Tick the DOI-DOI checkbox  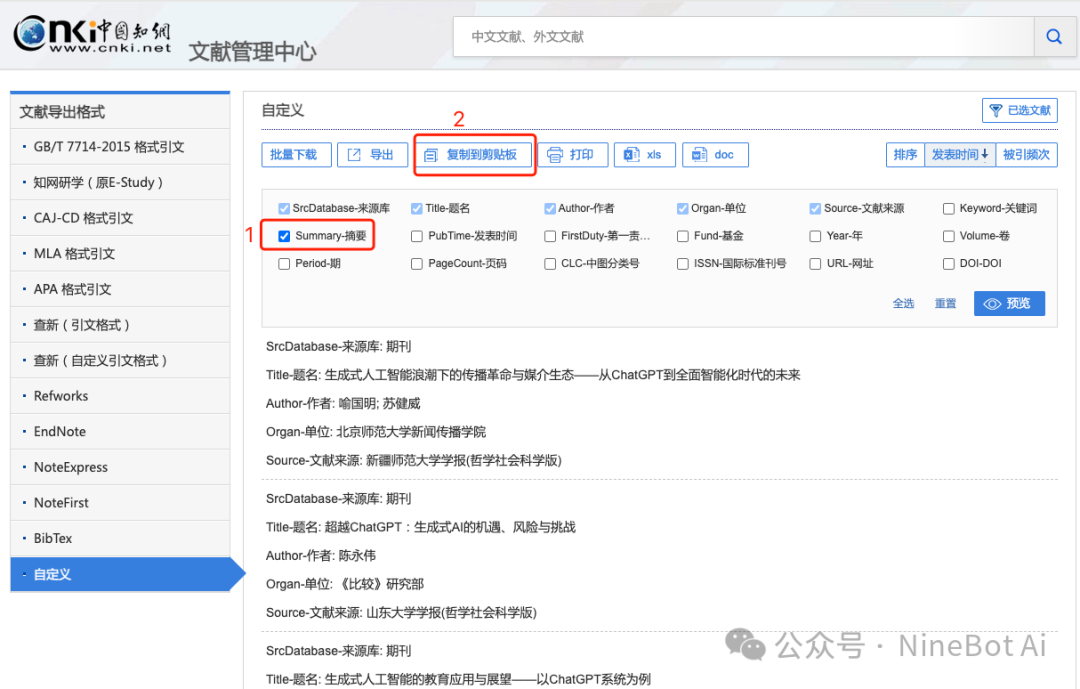pyautogui.click(x=949, y=264)
